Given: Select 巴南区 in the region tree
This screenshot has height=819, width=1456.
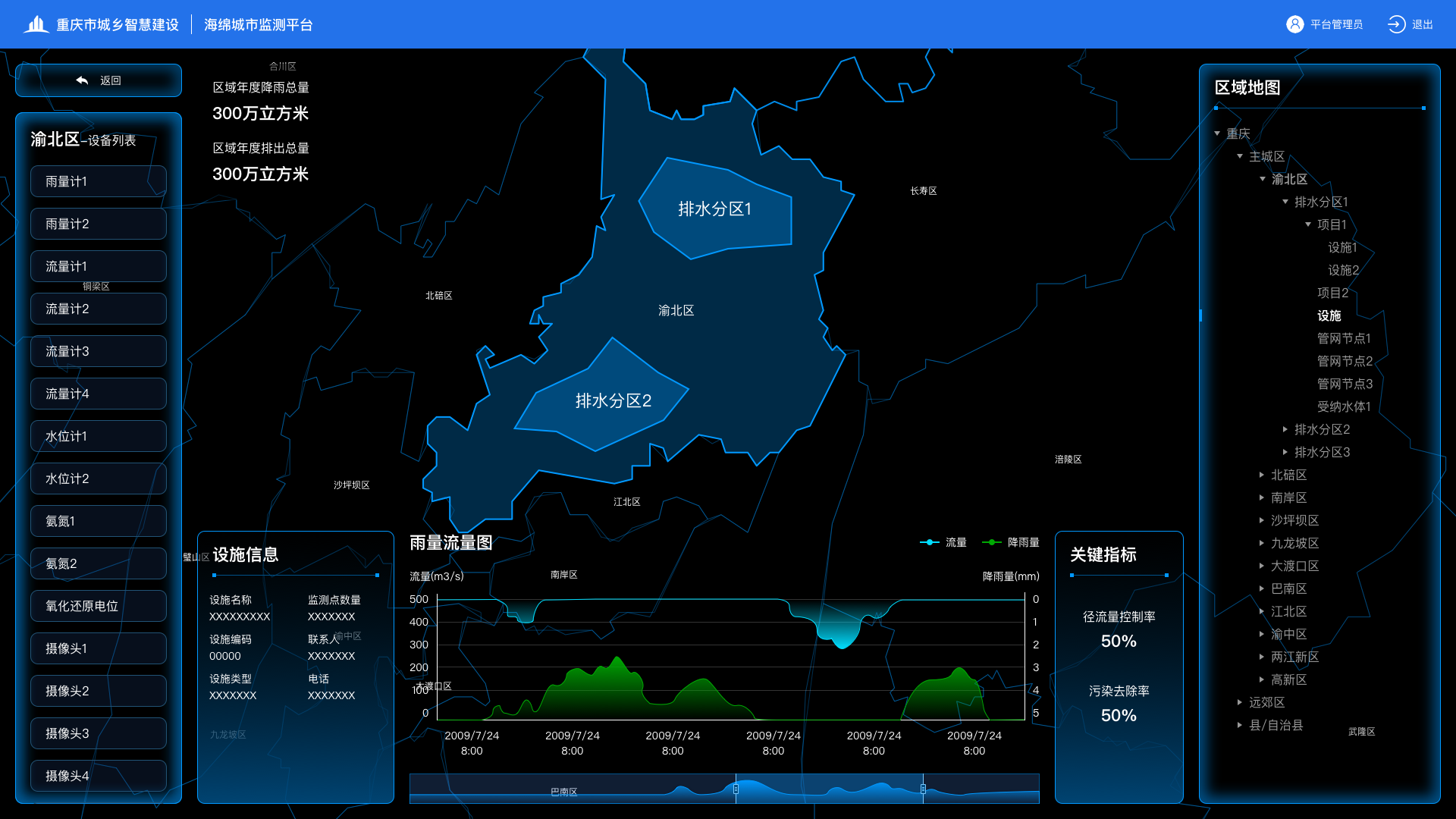Looking at the screenshot, I should point(1289,588).
